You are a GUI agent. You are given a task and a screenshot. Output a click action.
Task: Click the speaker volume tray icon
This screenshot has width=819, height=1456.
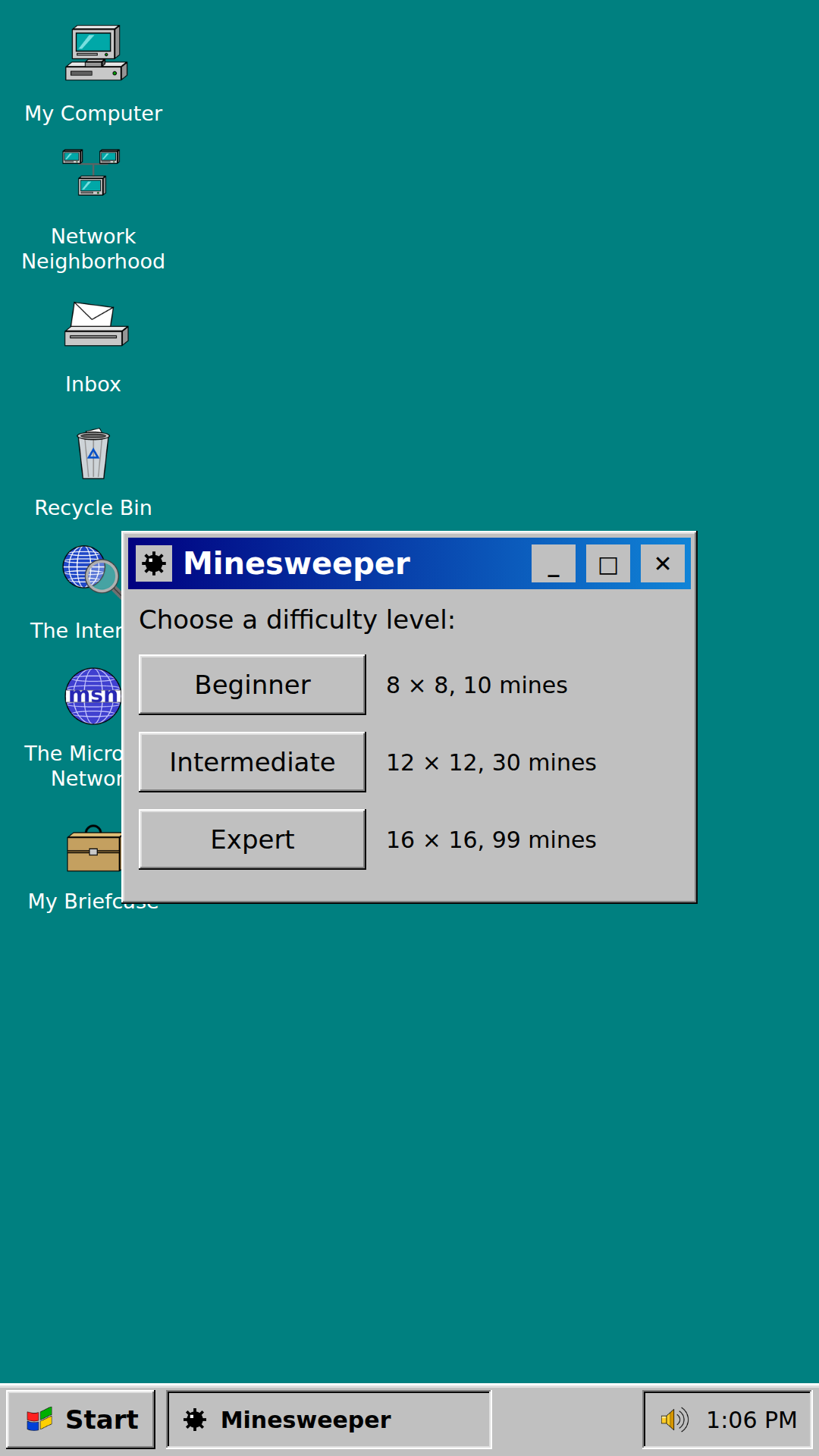[674, 1419]
